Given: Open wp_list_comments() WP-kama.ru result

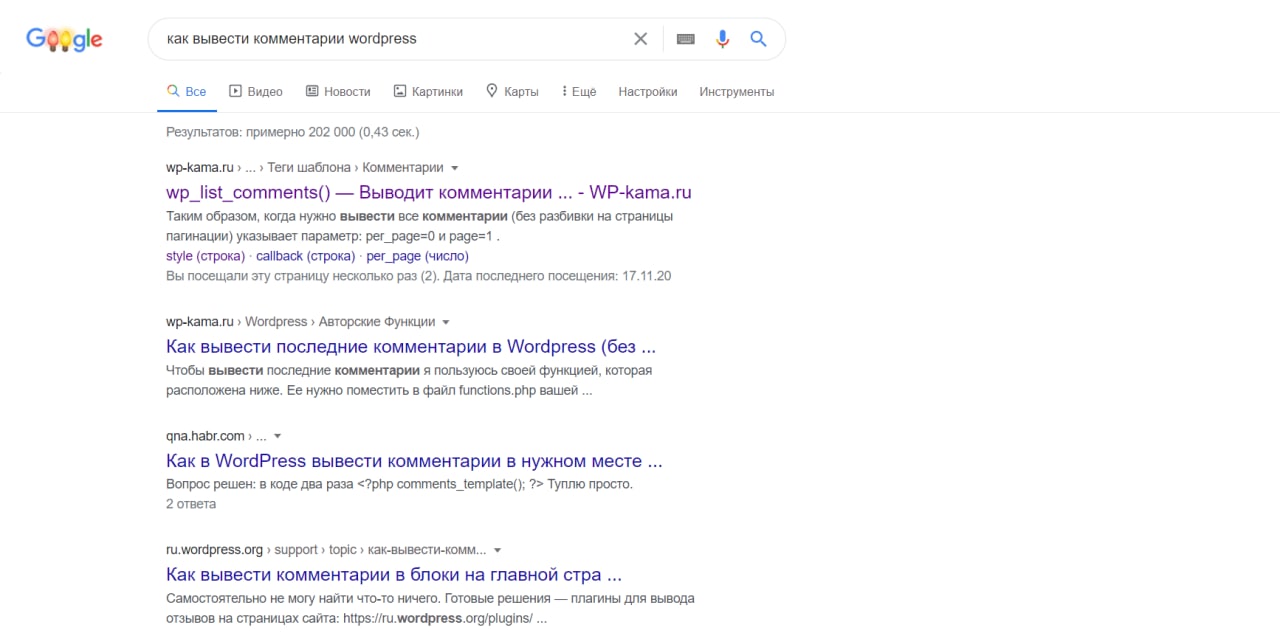Looking at the screenshot, I should tap(429, 193).
